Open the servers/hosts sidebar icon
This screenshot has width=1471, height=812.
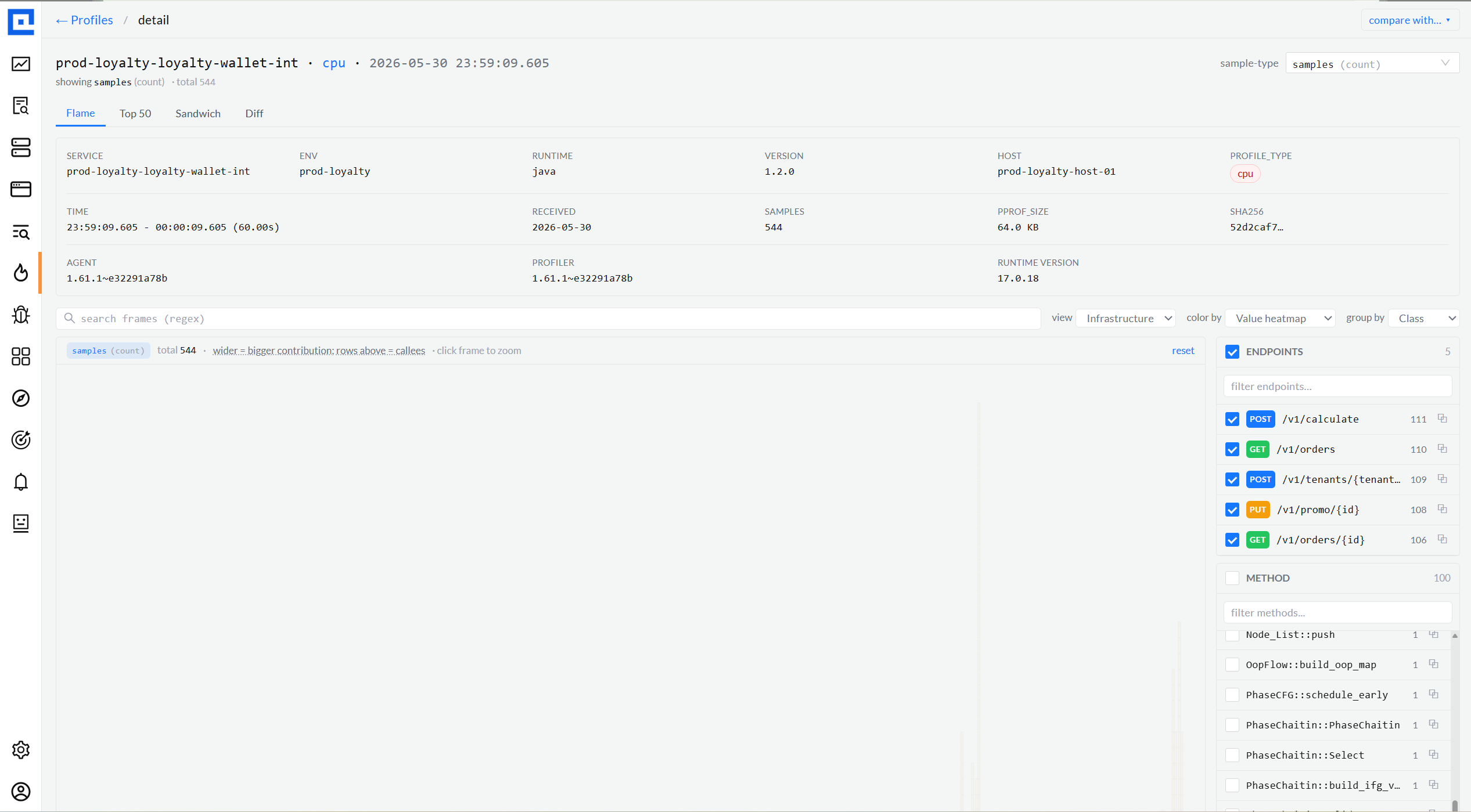click(21, 147)
